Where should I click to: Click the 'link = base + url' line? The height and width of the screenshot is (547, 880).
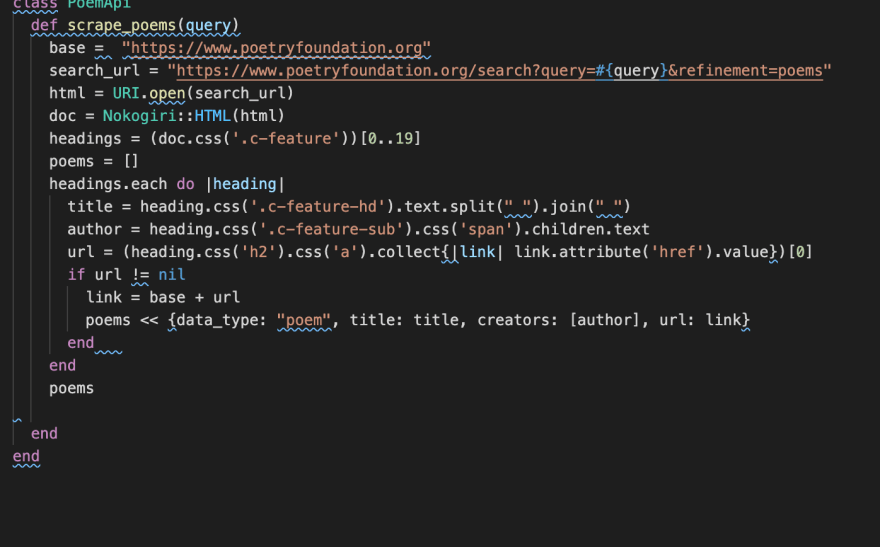[x=163, y=297]
